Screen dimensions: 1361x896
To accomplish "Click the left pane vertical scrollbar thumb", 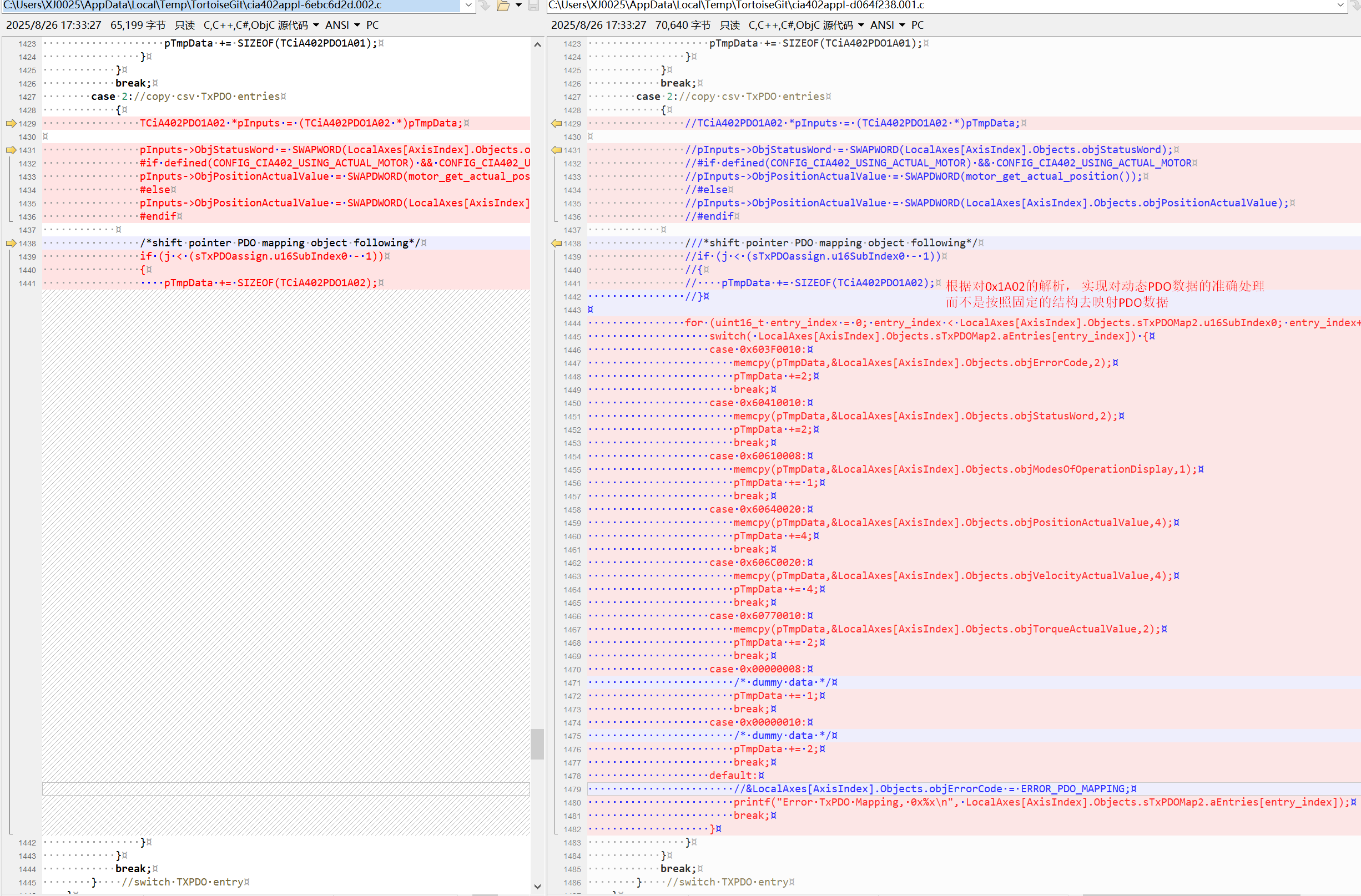I will (537, 744).
